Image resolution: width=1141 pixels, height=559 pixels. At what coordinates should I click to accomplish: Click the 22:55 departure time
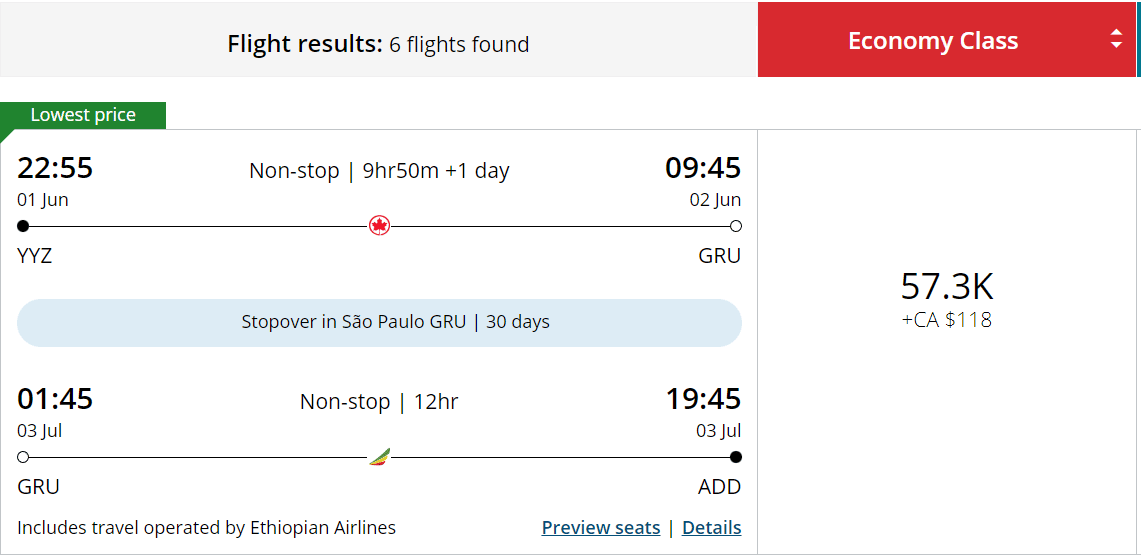coord(55,168)
